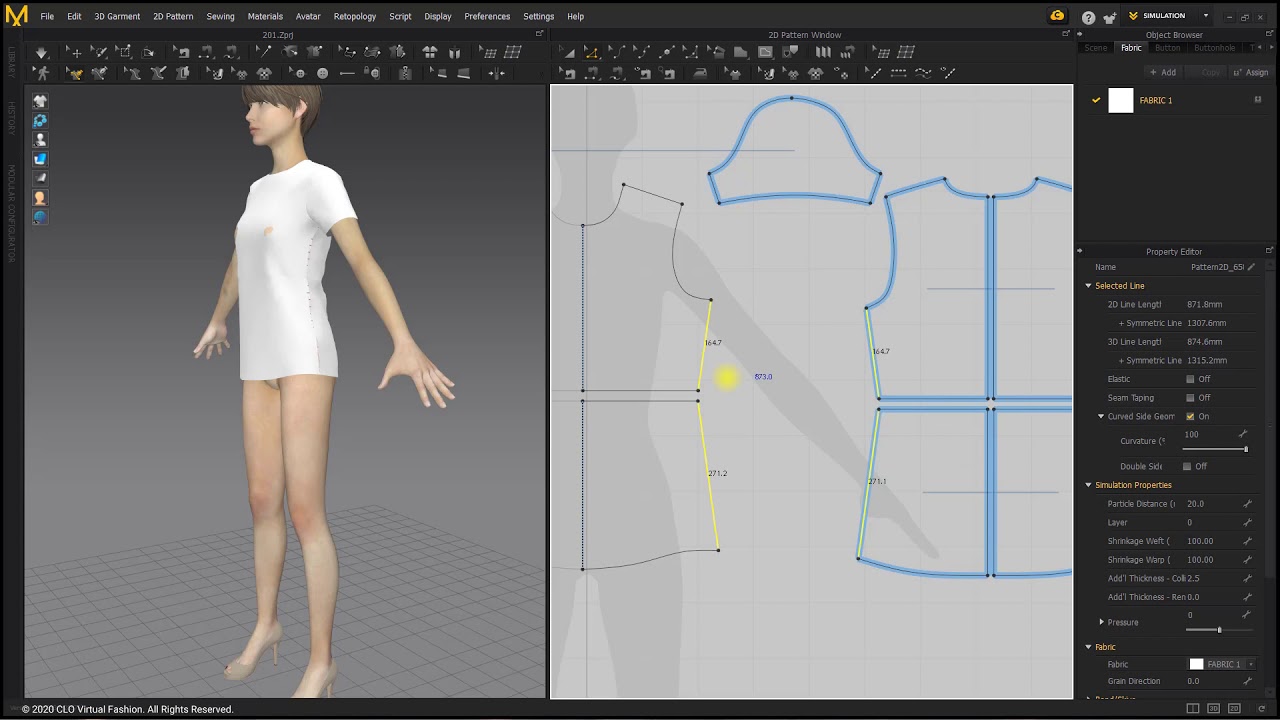This screenshot has width=1280, height=720.
Task: Open the 3D Garment menu
Action: (x=117, y=16)
